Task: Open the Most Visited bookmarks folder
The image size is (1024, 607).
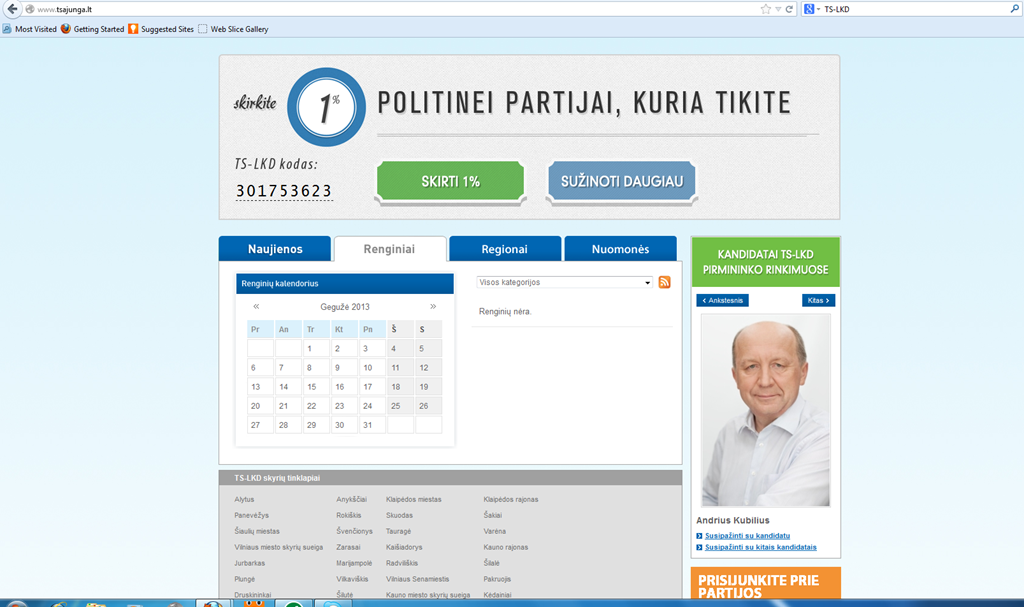Action: coord(29,29)
